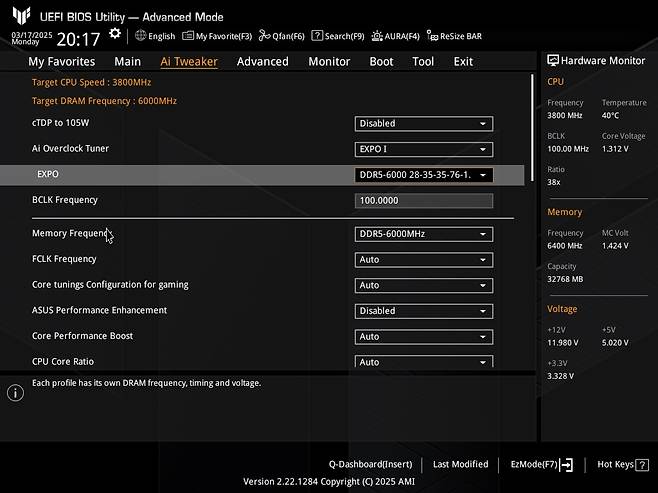Open the Monitor tab
This screenshot has height=493, width=658.
[329, 62]
